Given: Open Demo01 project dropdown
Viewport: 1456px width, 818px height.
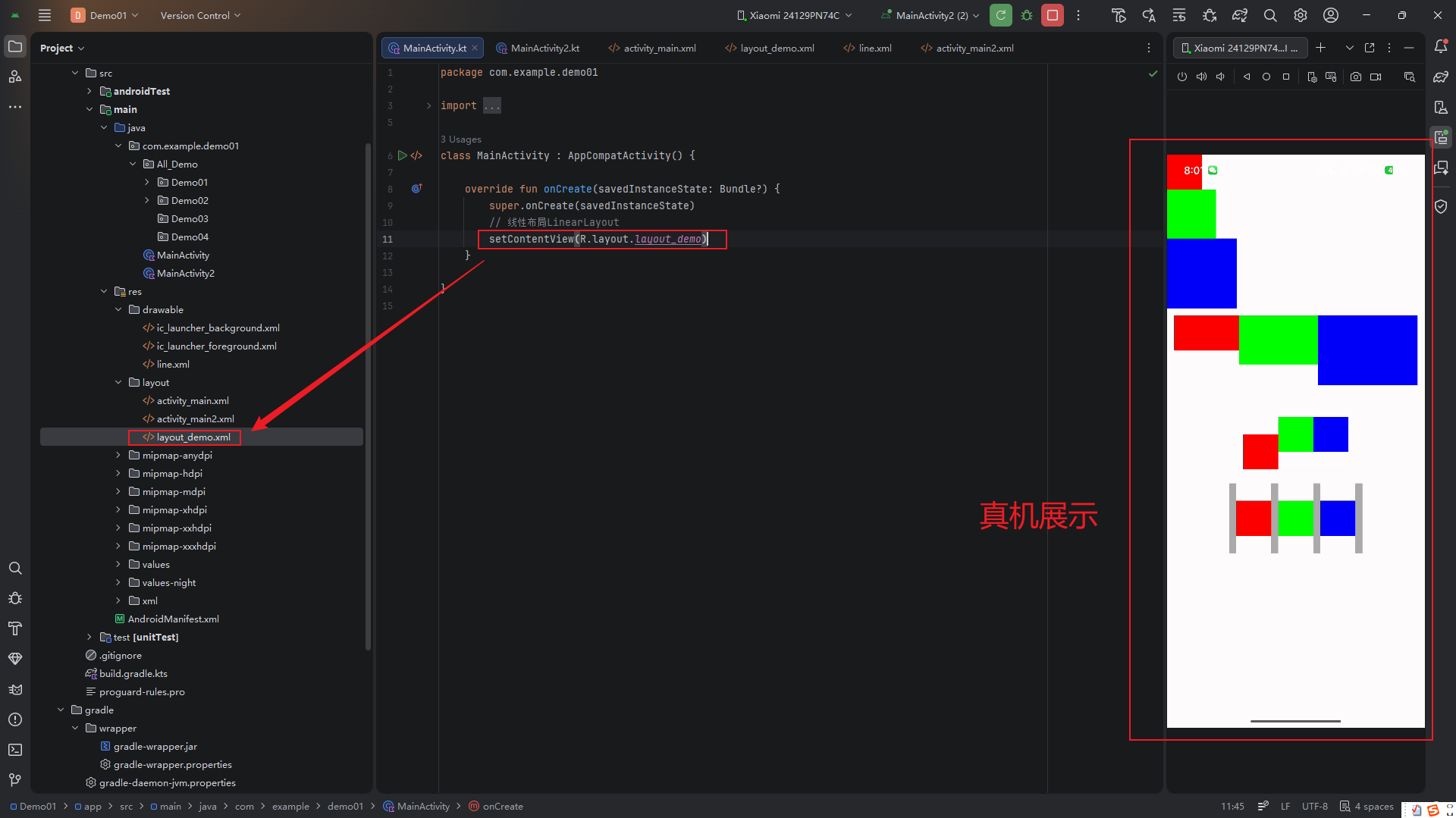Looking at the screenshot, I should [x=105, y=15].
